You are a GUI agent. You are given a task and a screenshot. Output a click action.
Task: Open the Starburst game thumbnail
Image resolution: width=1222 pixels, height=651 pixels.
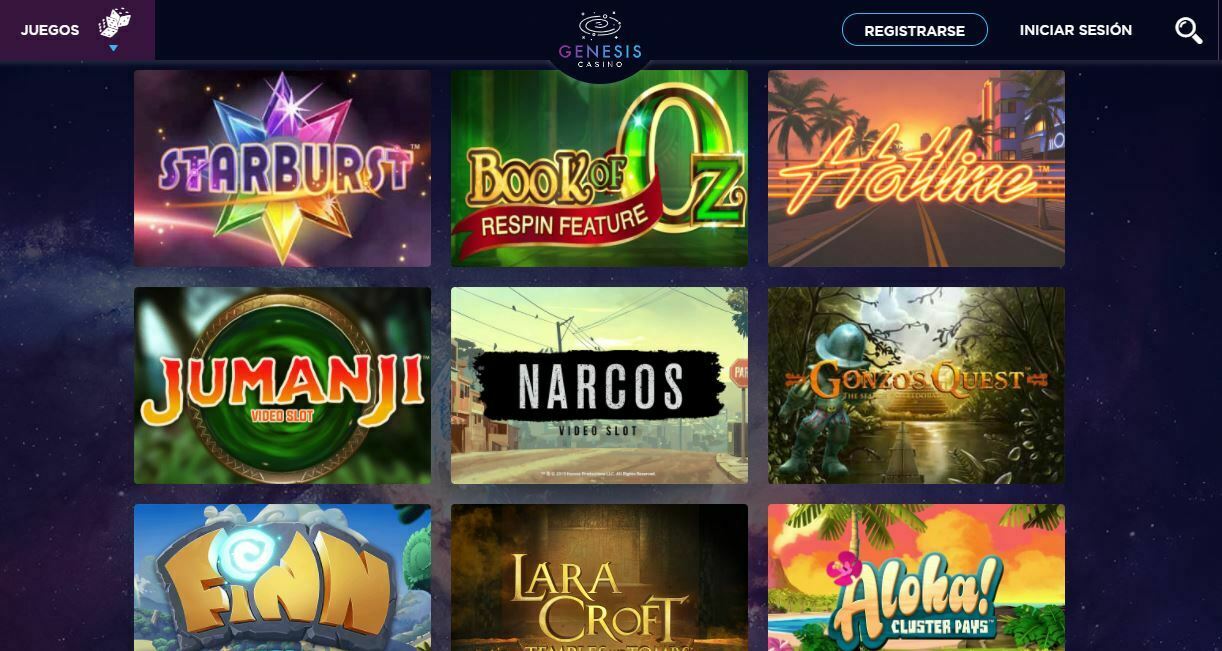[x=282, y=168]
